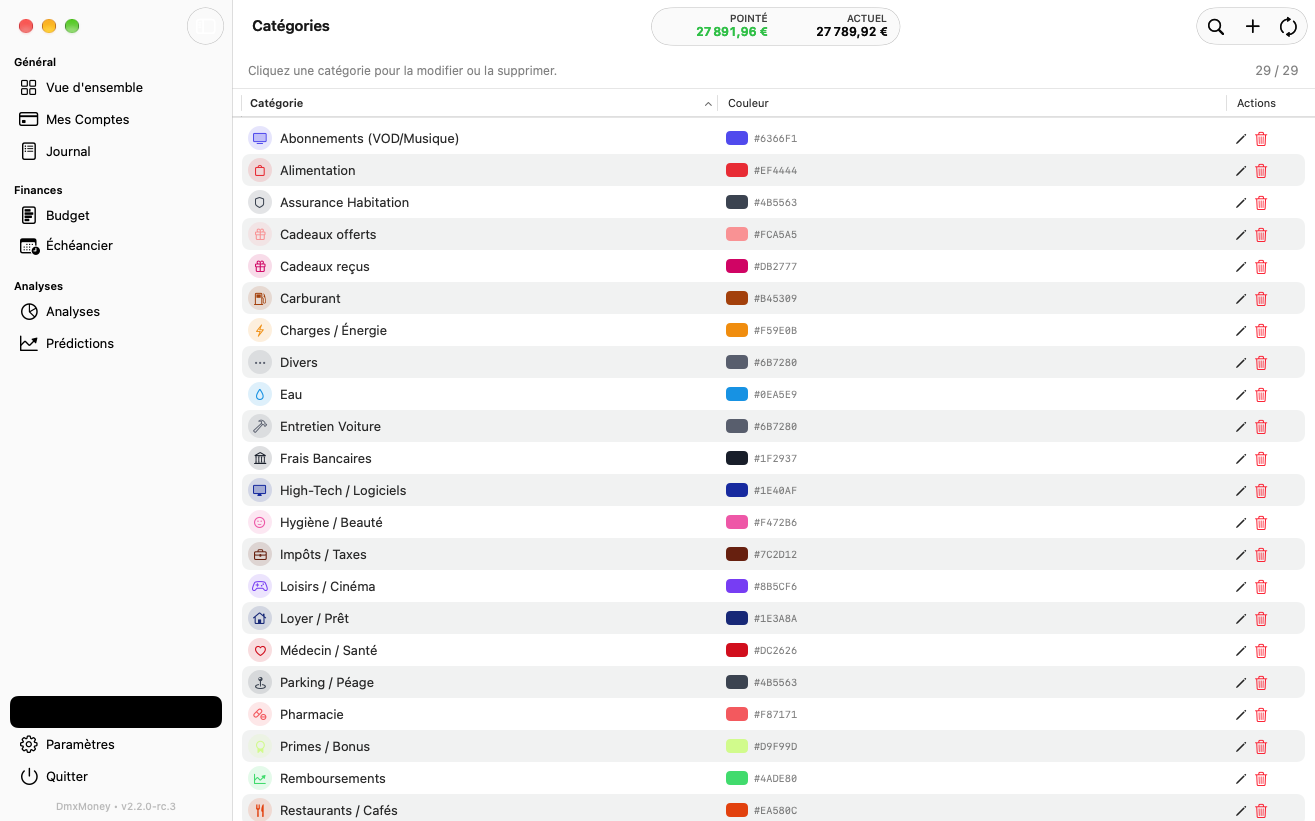This screenshot has width=1315, height=821.
Task: Open the Journal section
Action: click(56, 151)
